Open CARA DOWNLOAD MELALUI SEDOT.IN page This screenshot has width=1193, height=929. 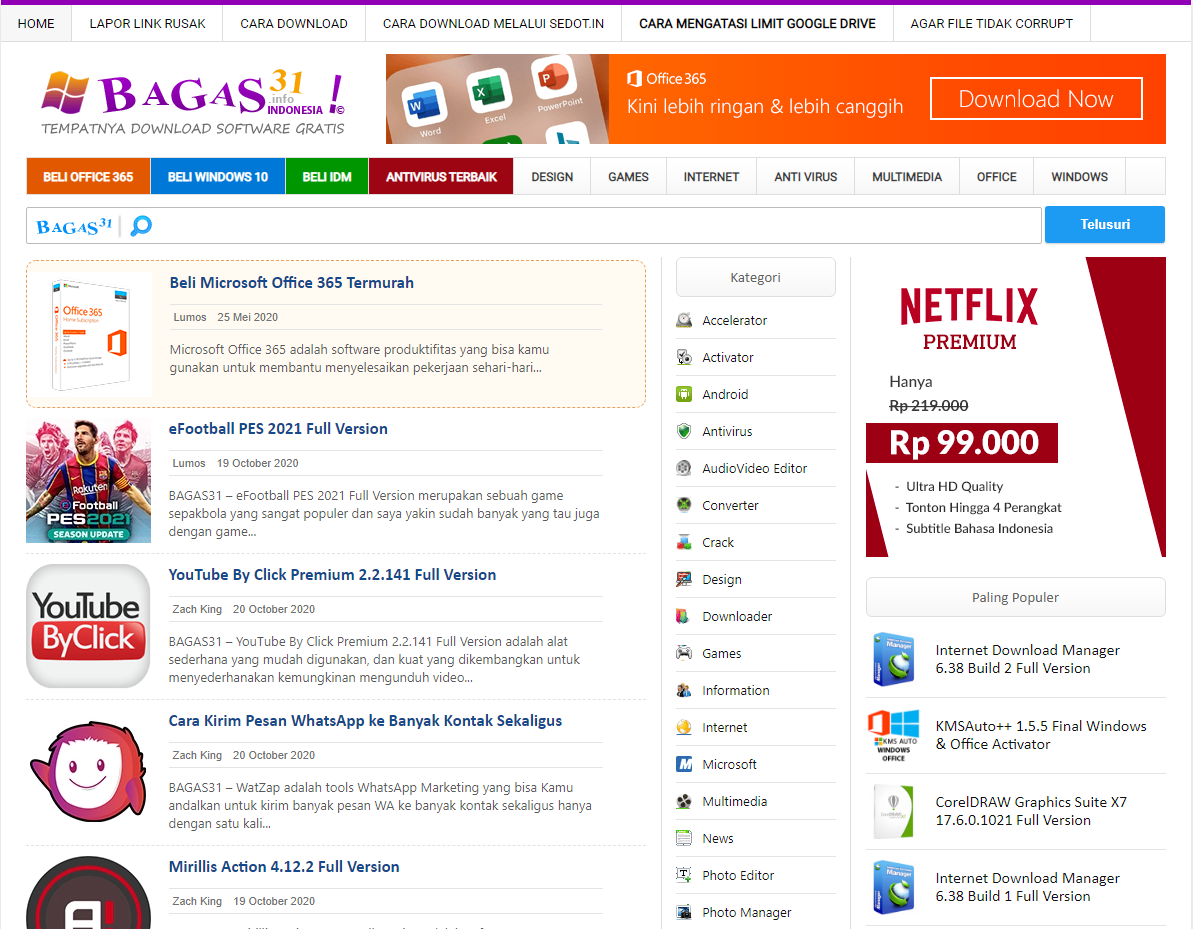point(493,24)
